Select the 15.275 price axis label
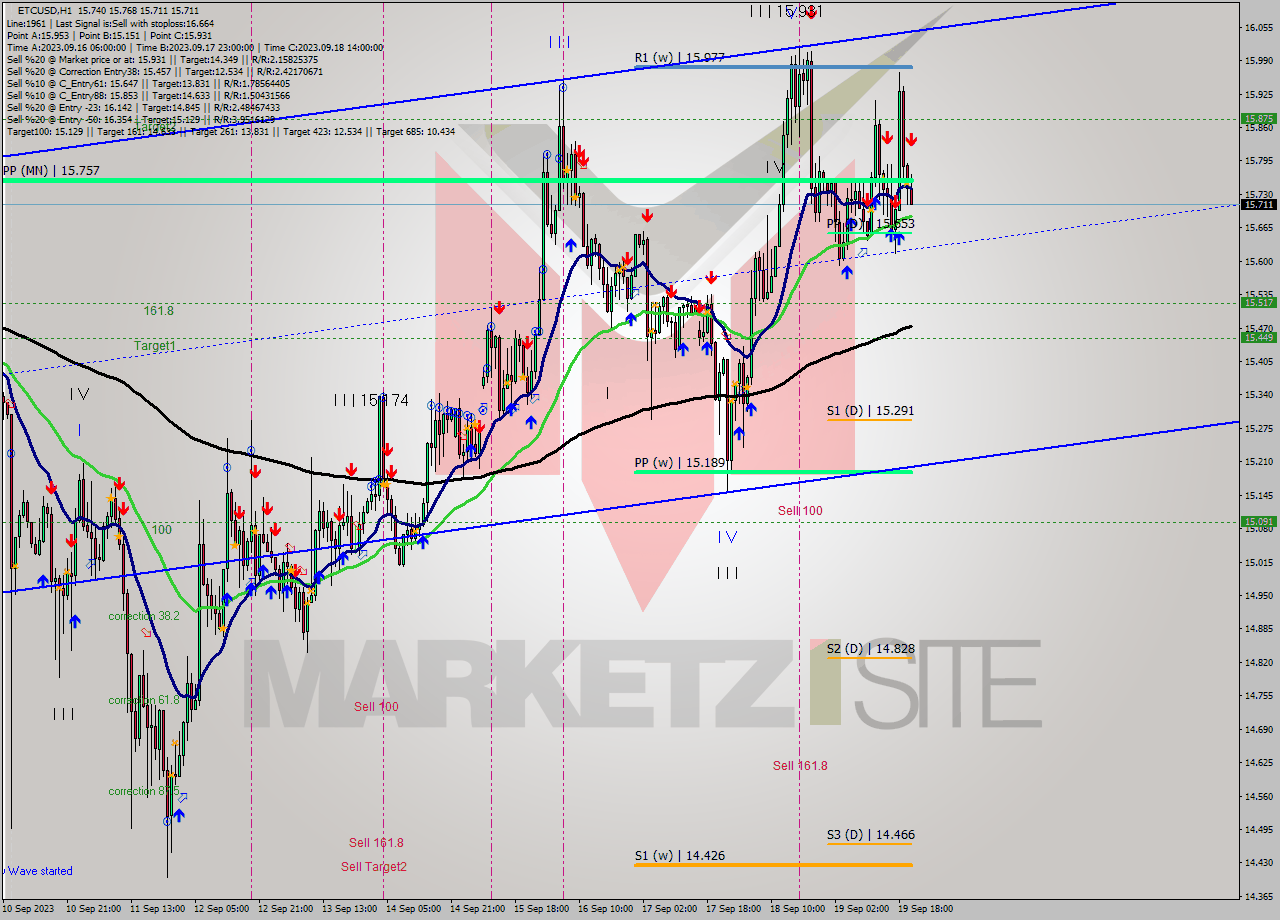The image size is (1280, 920). coord(1259,428)
